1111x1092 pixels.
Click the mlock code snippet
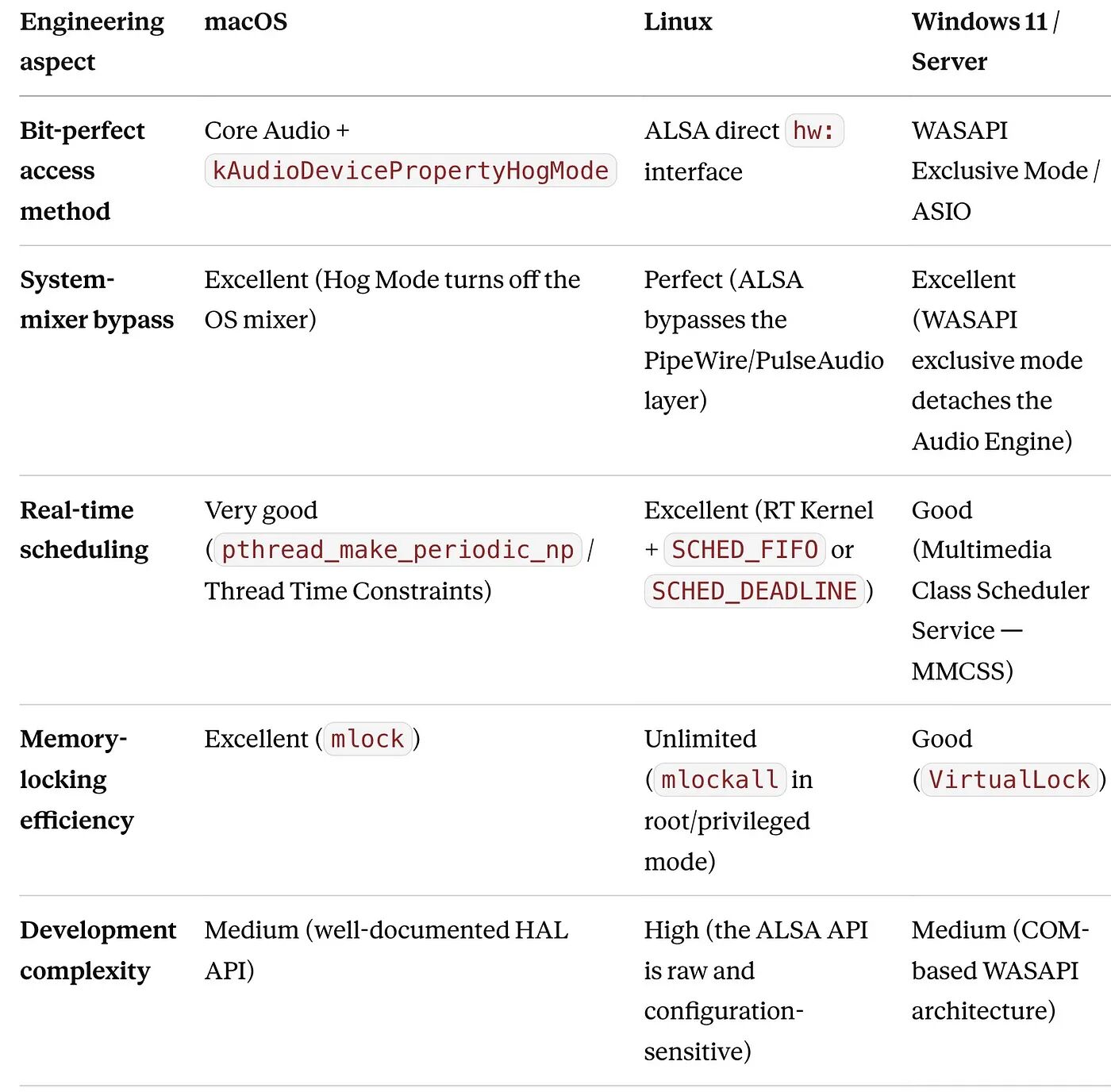pos(367,739)
